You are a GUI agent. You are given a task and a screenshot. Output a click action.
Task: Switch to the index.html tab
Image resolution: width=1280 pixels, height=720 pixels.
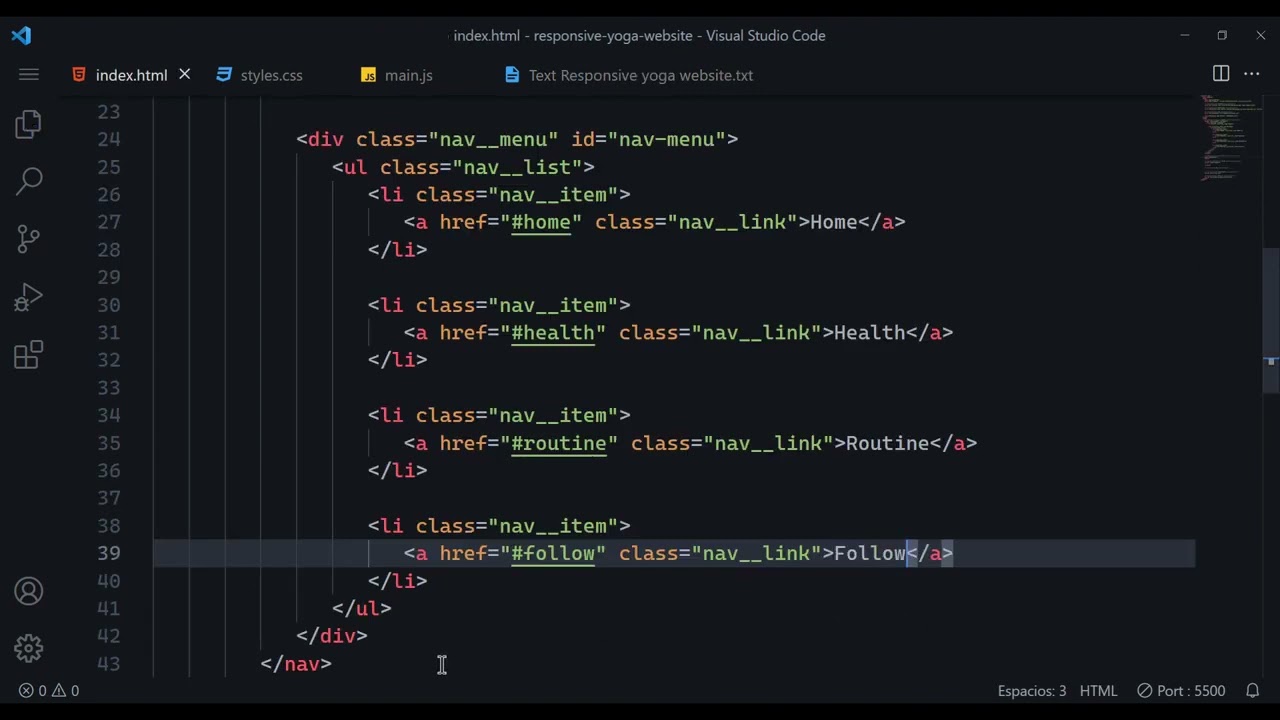click(x=131, y=75)
